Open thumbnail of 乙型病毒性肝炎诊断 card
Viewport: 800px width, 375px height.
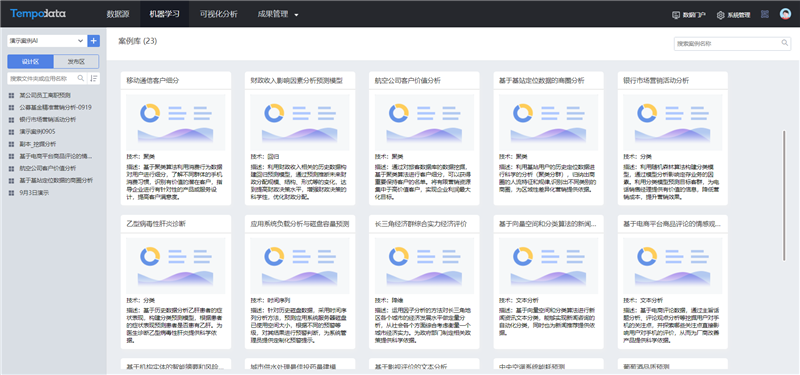point(176,265)
